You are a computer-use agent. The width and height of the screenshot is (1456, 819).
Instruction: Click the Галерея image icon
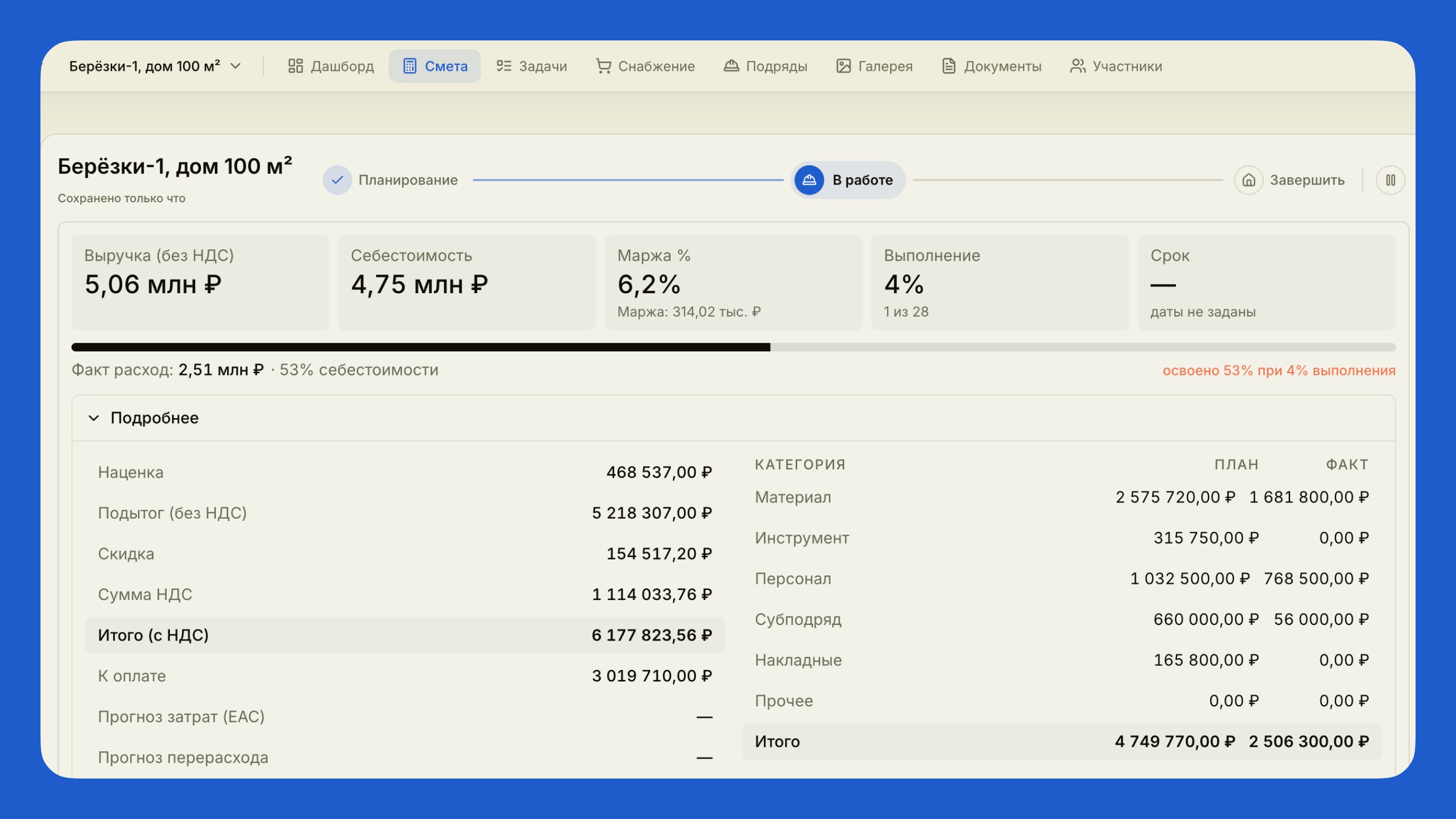843,66
